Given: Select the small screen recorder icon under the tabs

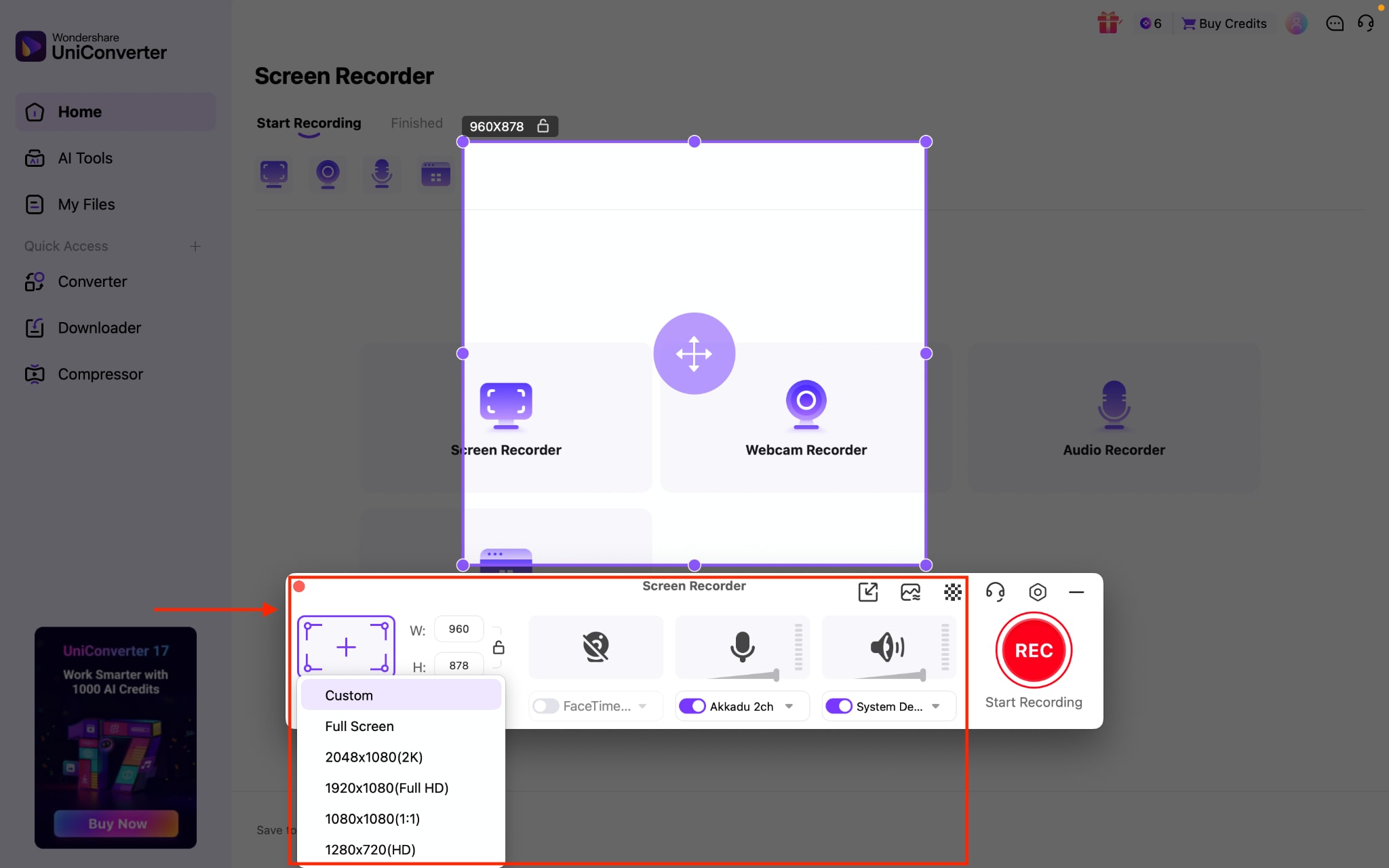Looking at the screenshot, I should (274, 174).
